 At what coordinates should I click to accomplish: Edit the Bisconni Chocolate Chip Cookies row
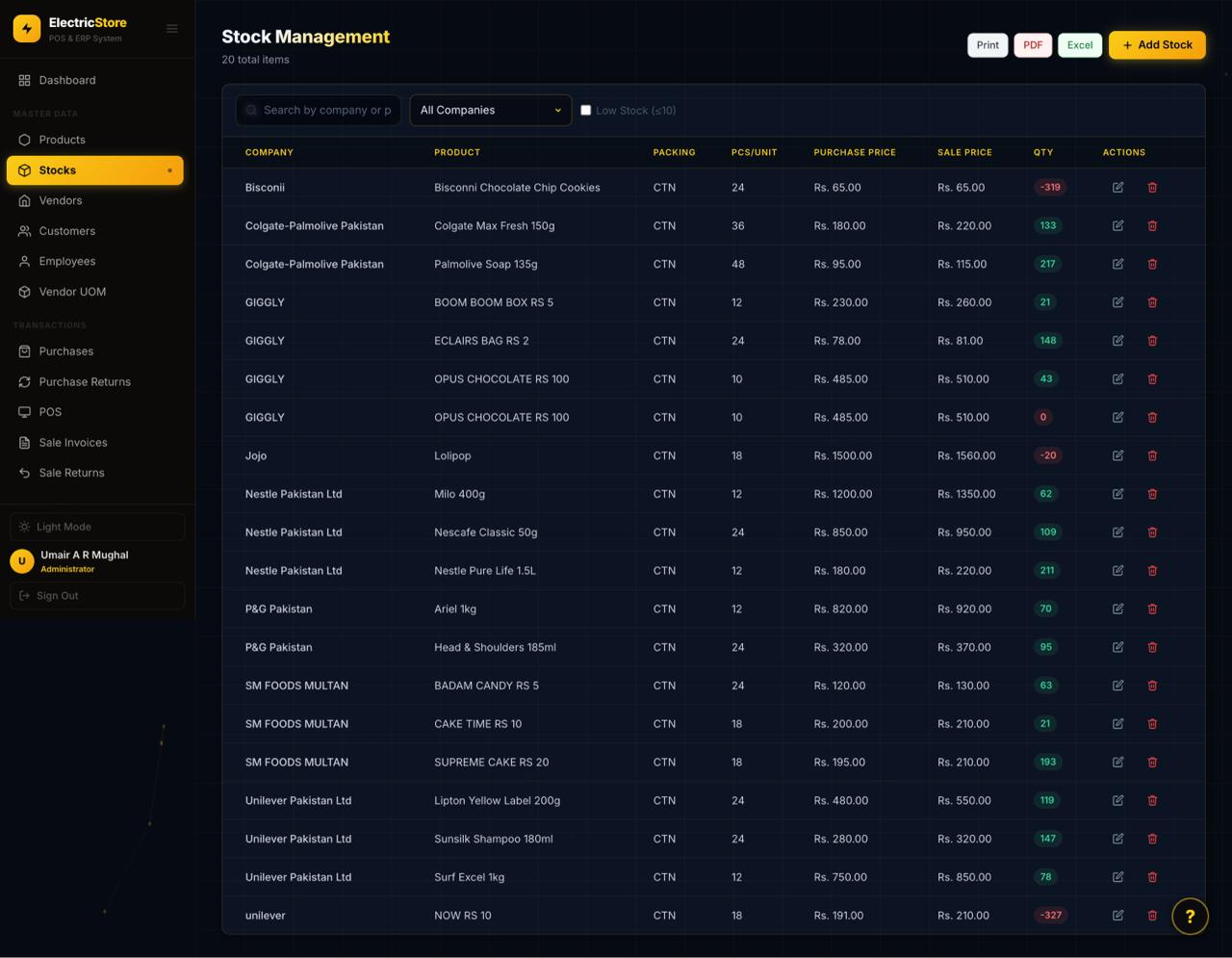coord(1117,188)
